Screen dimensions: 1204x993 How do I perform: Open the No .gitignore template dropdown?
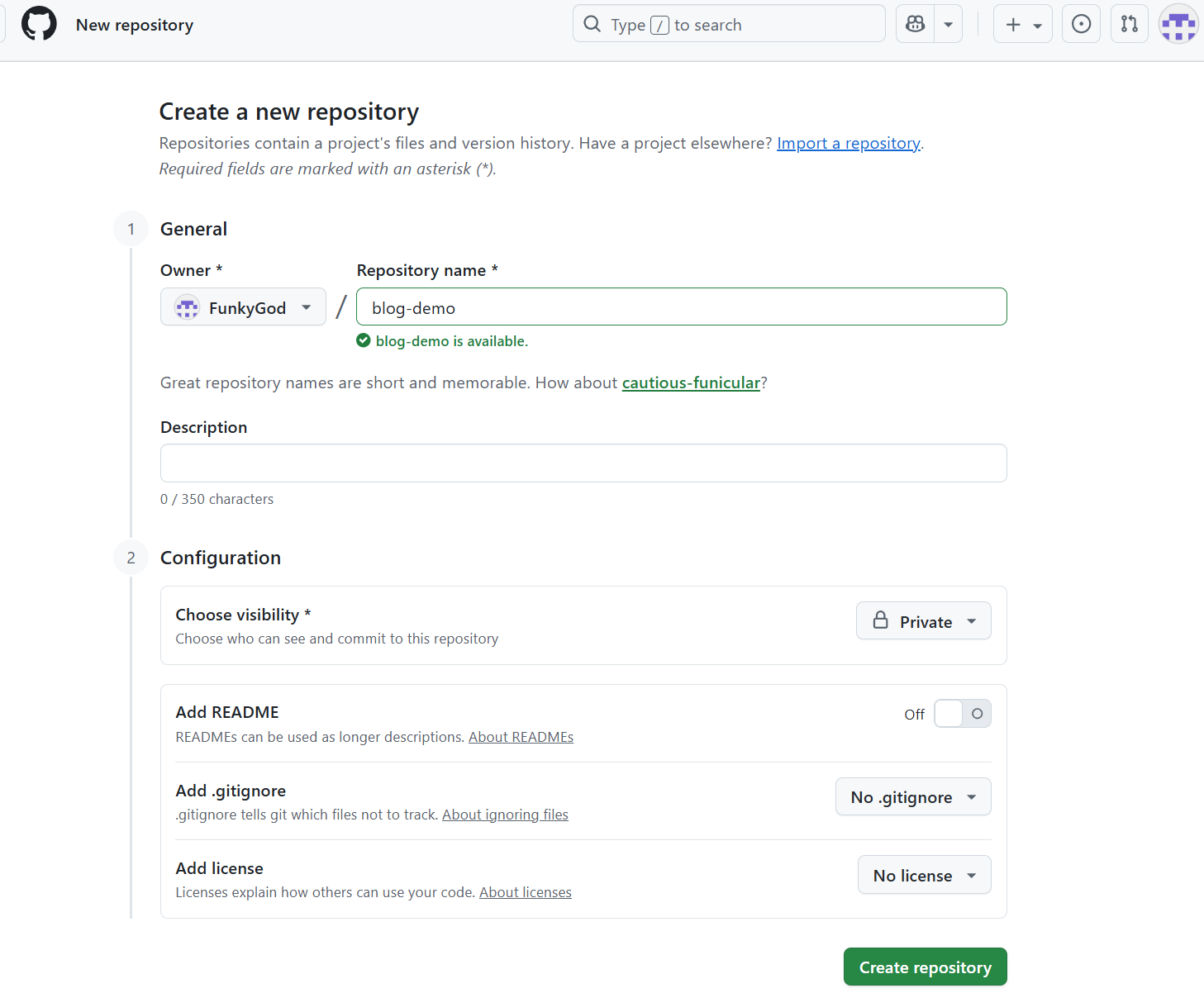point(912,797)
